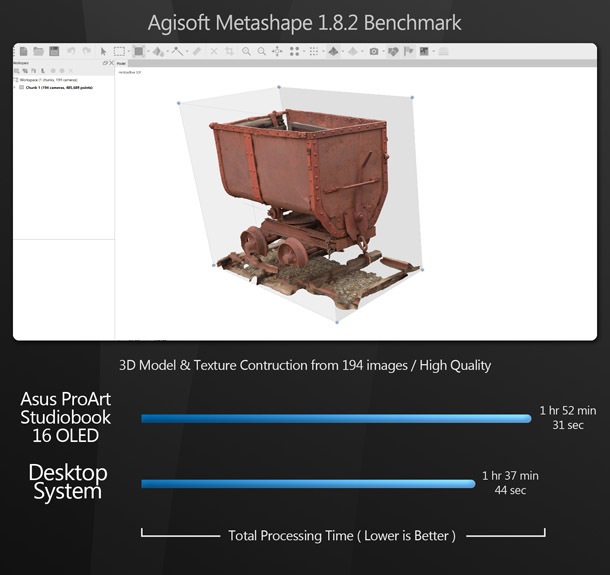610x575 pixels.
Task: Select the Navigation arrow pointer tool
Action: click(x=104, y=51)
